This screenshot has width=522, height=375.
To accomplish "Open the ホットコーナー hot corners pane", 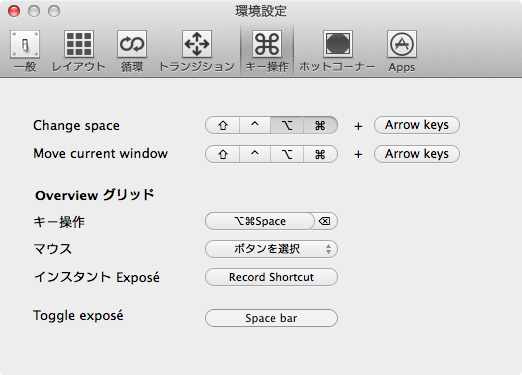I will point(337,51).
